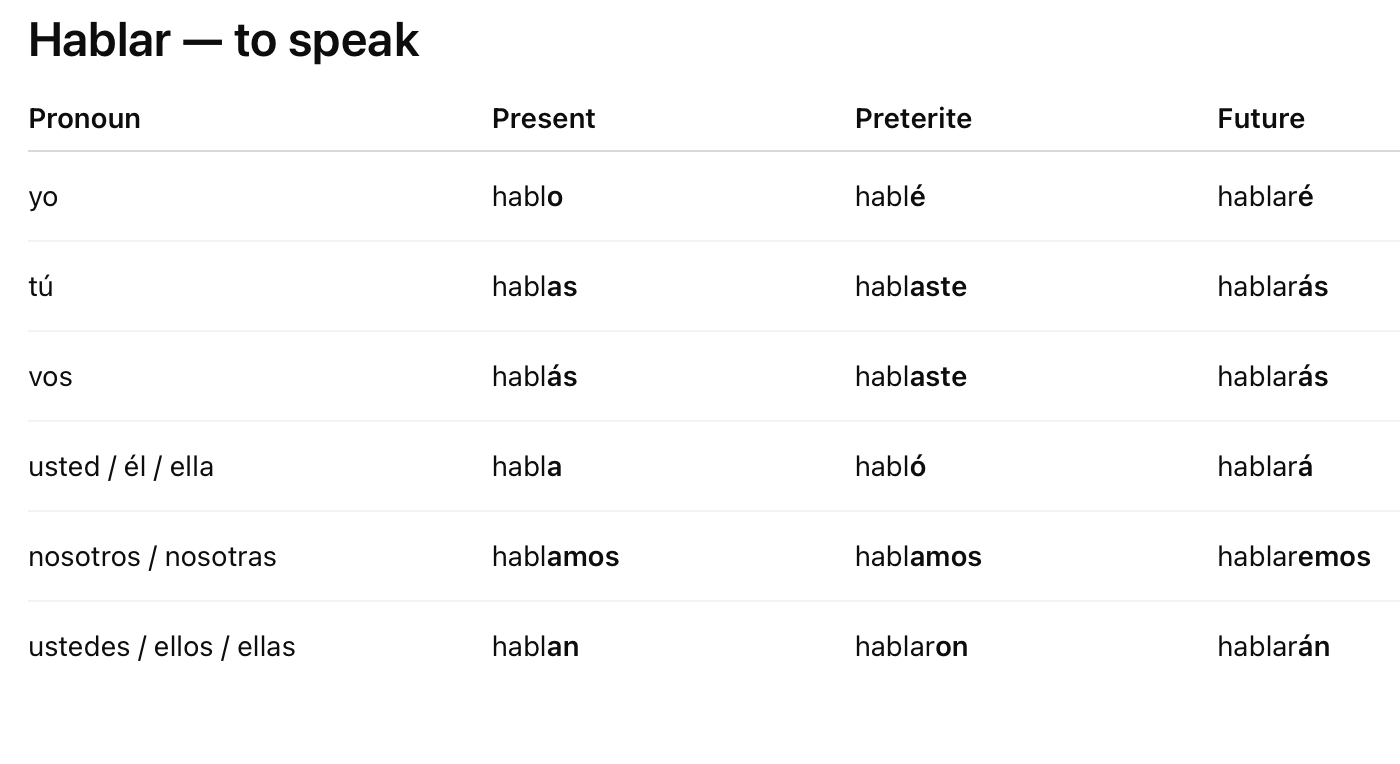Click the 'yo' pronoun cell

point(43,197)
